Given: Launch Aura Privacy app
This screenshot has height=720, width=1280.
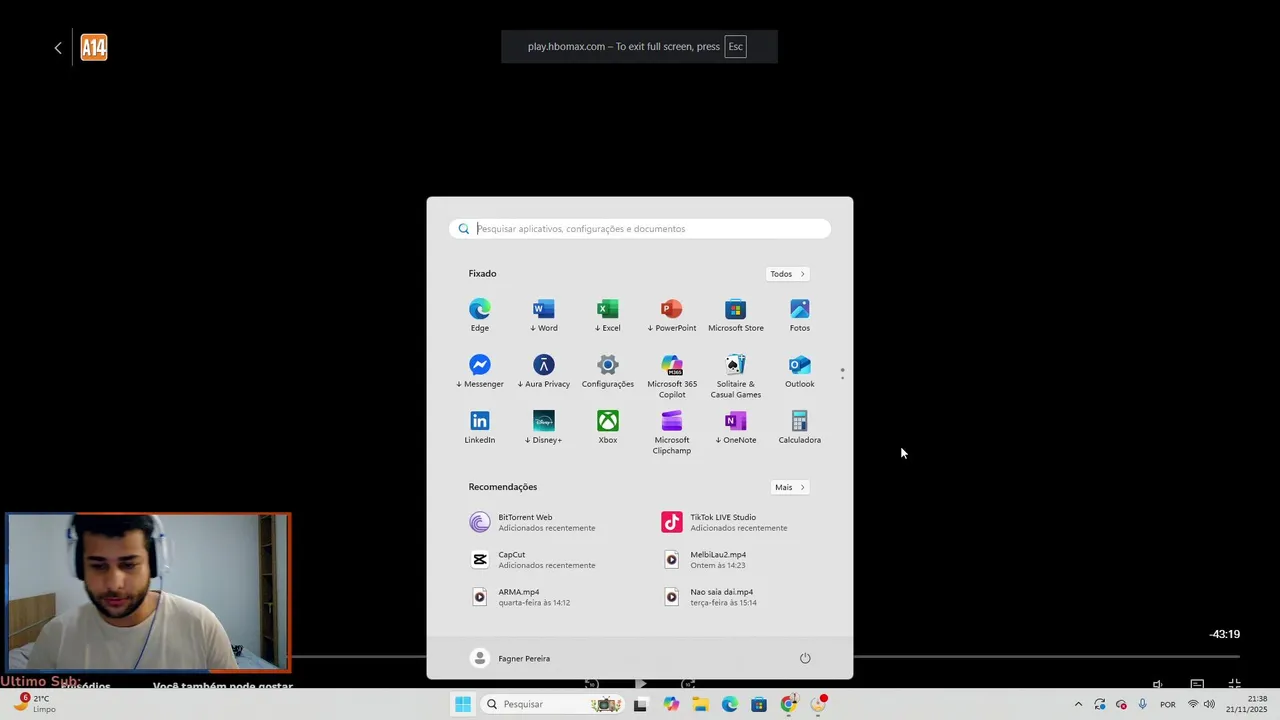Looking at the screenshot, I should [x=544, y=371].
